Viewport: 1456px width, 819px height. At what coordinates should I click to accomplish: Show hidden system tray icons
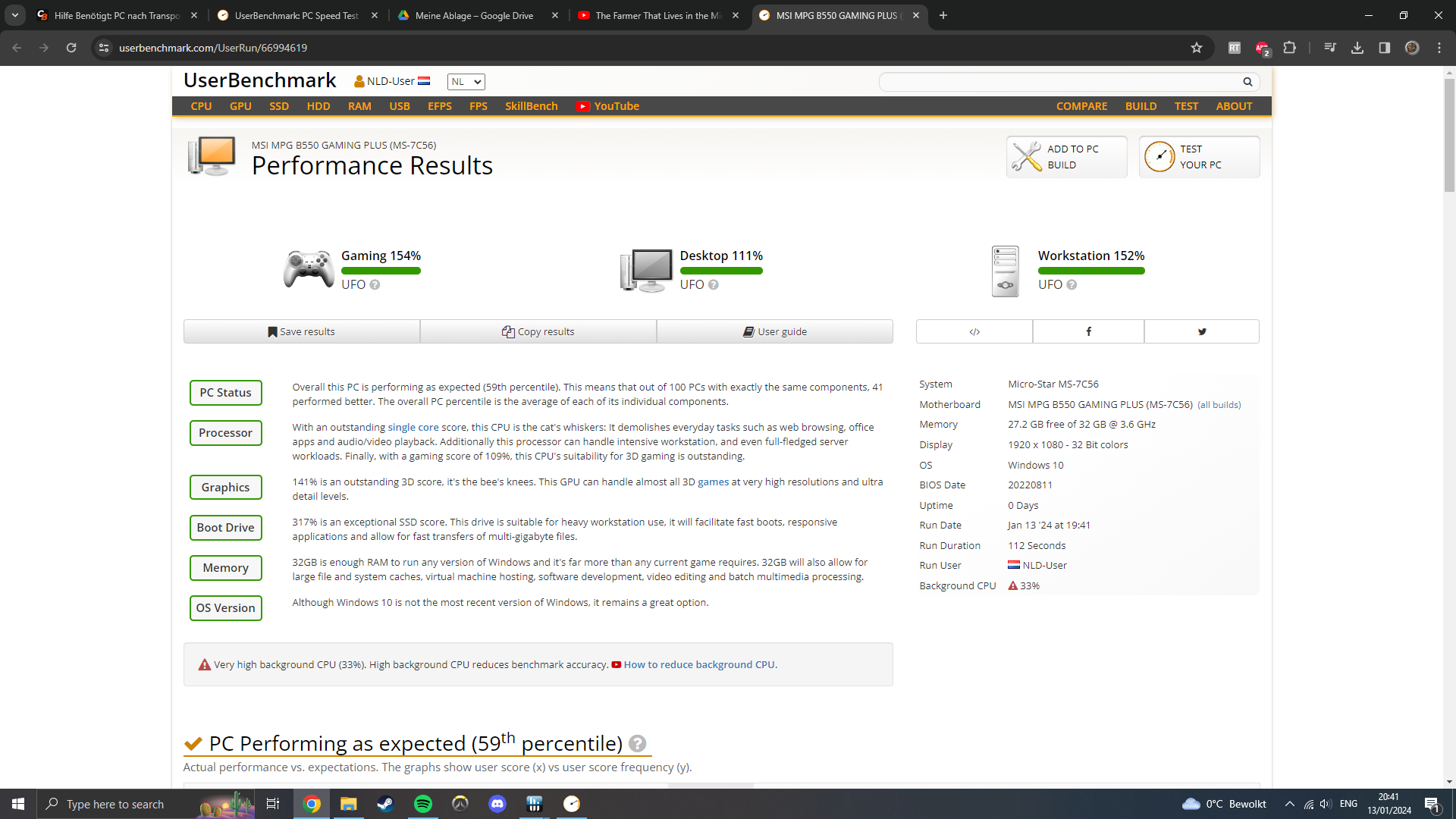(1289, 804)
